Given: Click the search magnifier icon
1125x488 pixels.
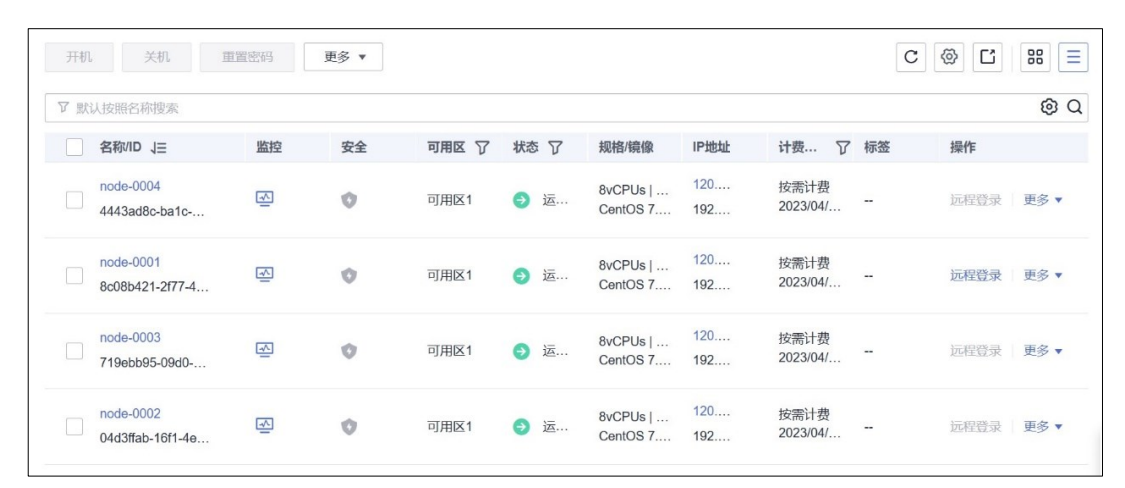Looking at the screenshot, I should click(x=1075, y=107).
